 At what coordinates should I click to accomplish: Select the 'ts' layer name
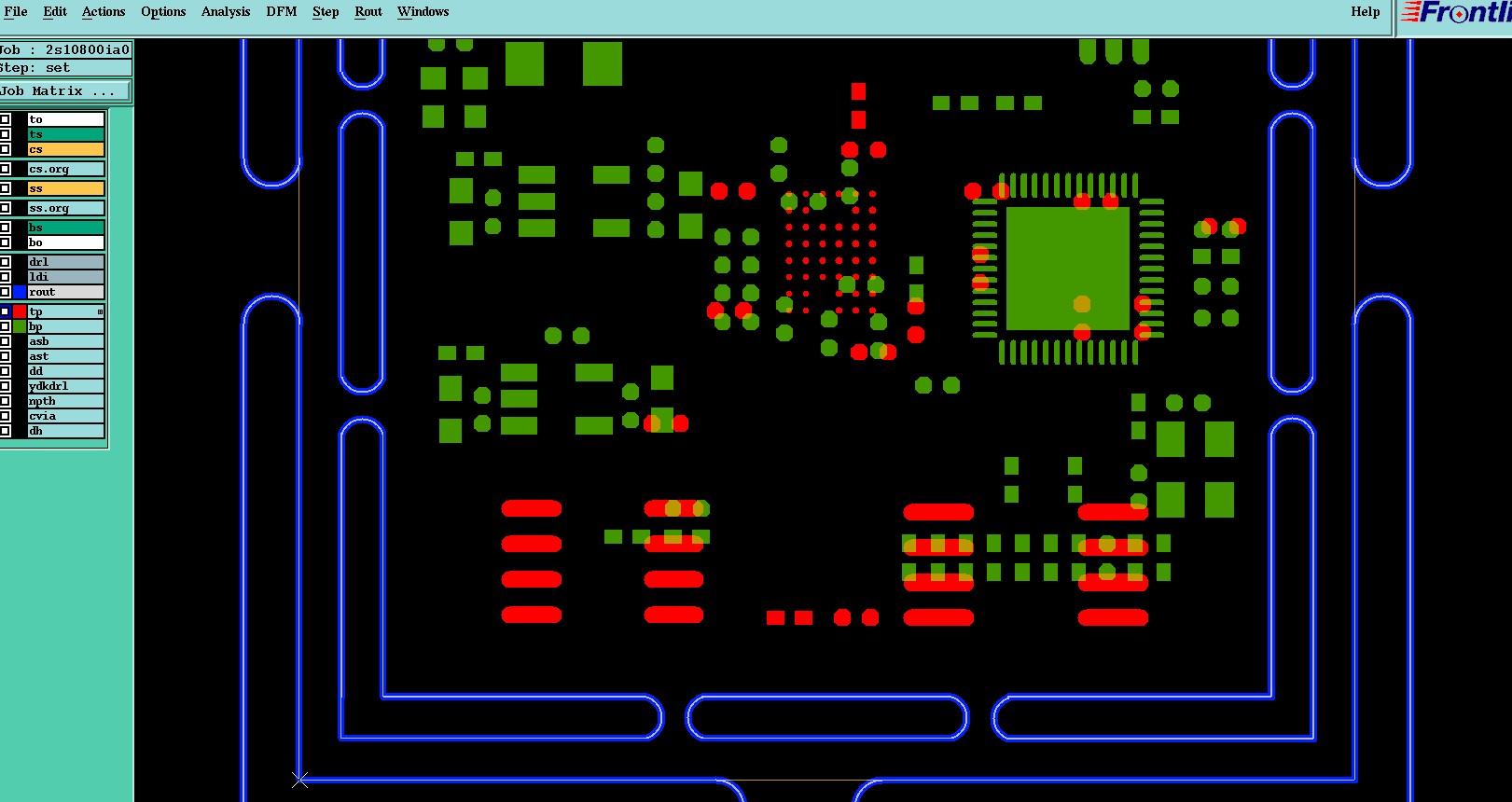[65, 134]
